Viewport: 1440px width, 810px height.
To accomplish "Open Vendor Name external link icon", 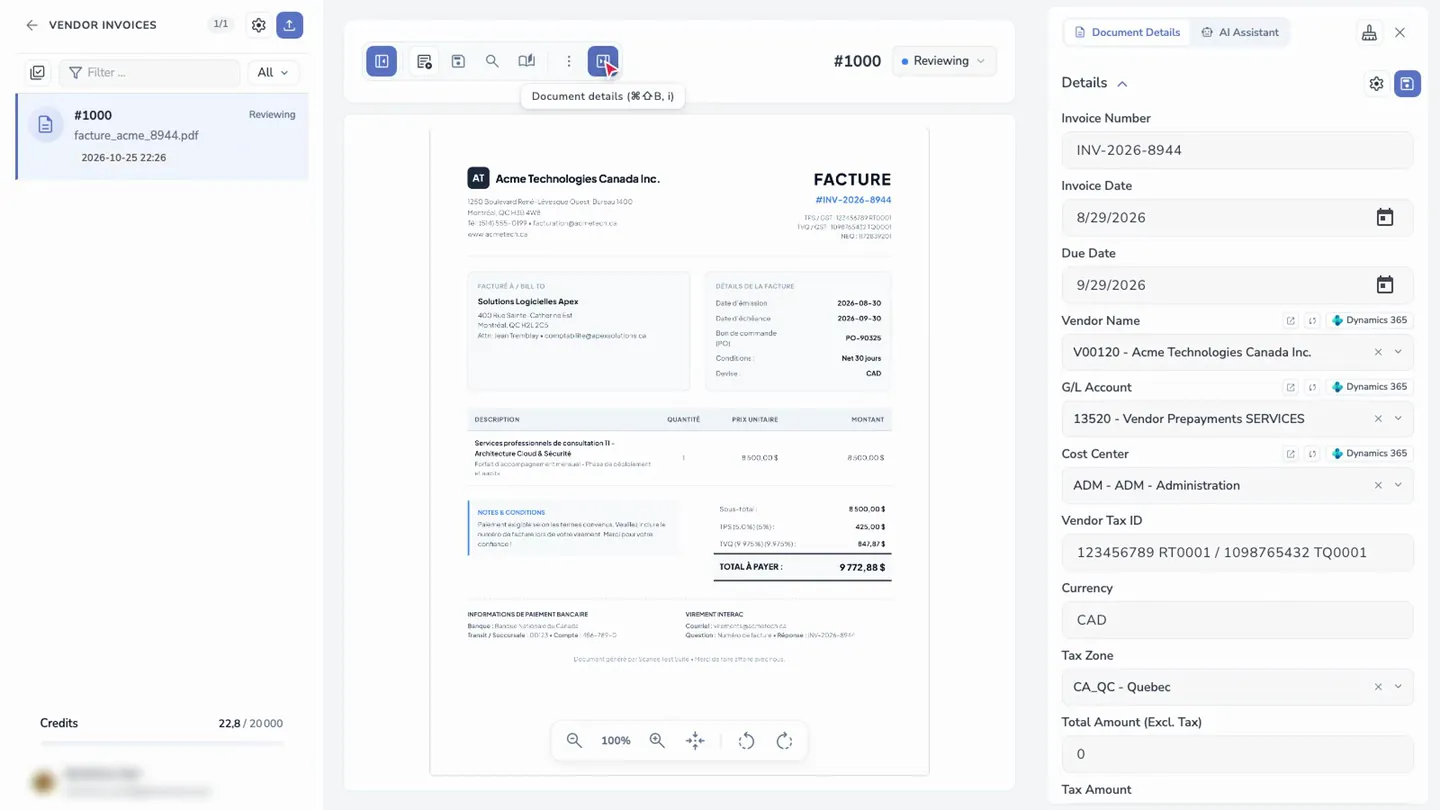I will pyautogui.click(x=1291, y=321).
